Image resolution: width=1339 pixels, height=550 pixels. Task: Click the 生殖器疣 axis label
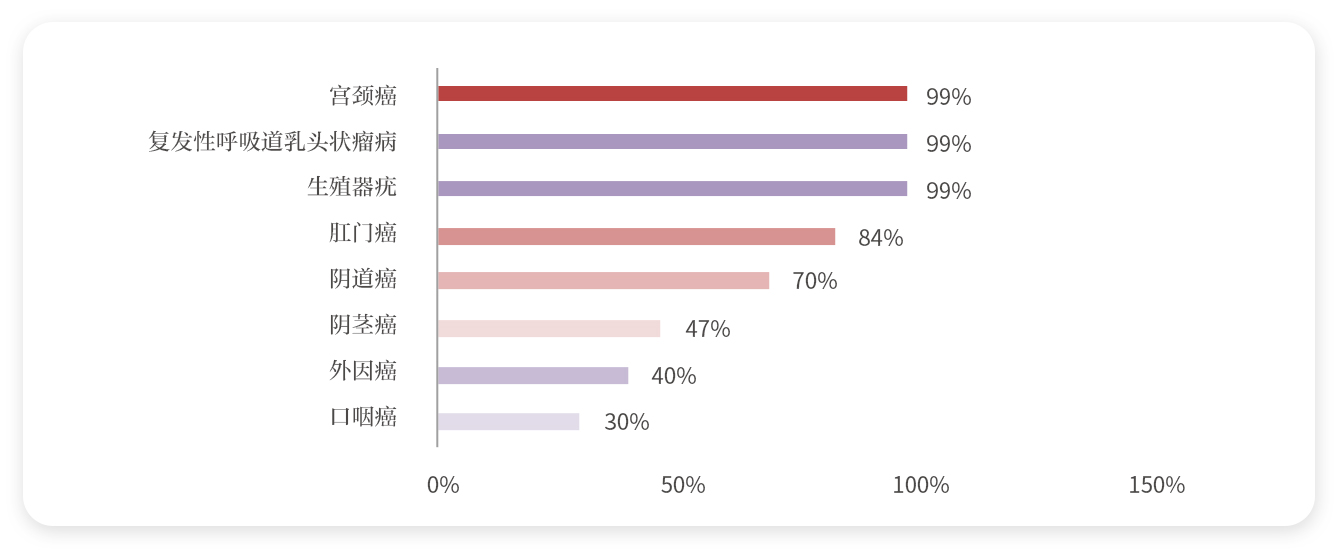[x=351, y=187]
